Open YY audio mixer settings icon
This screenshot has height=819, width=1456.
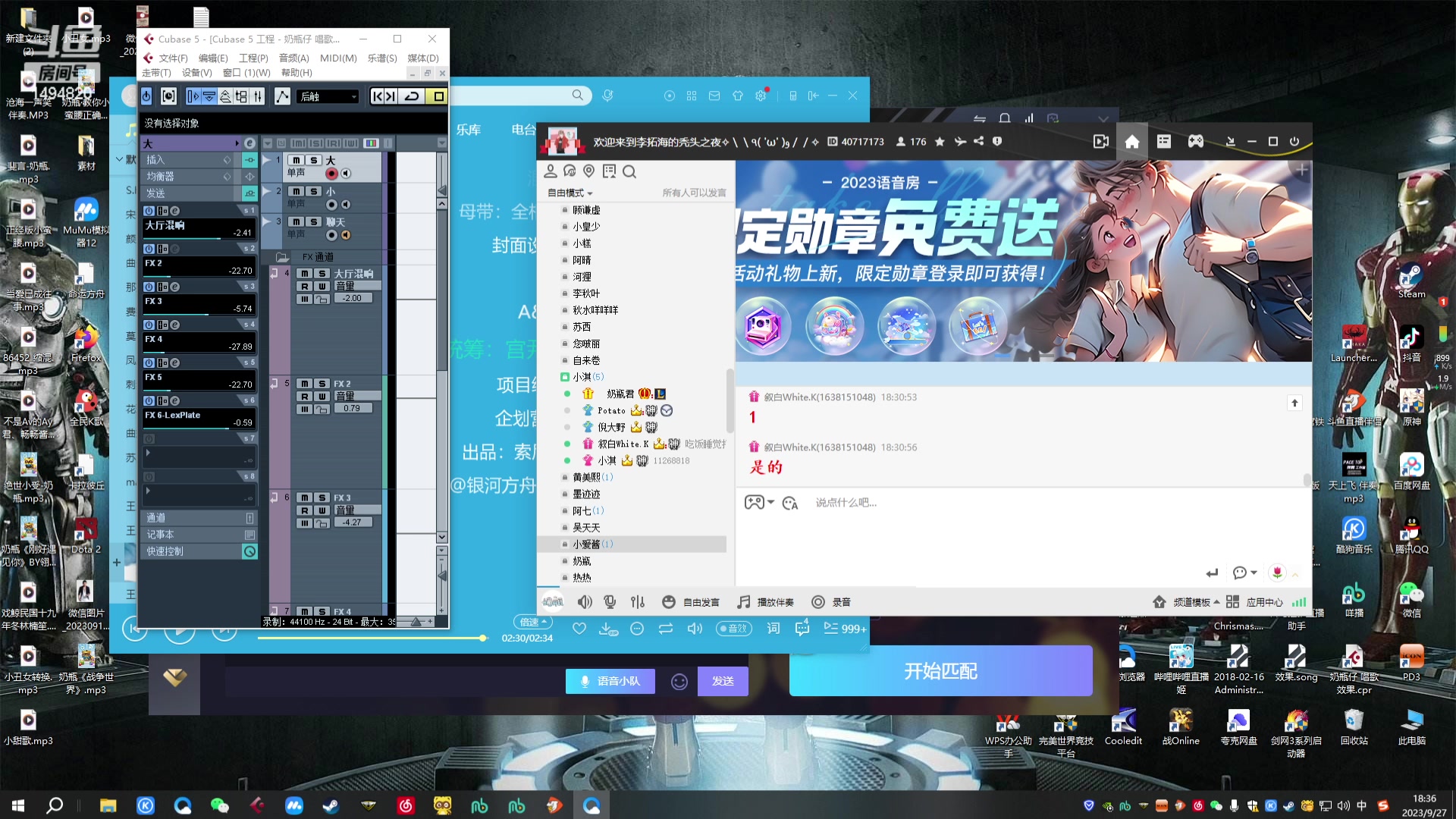coord(638,602)
